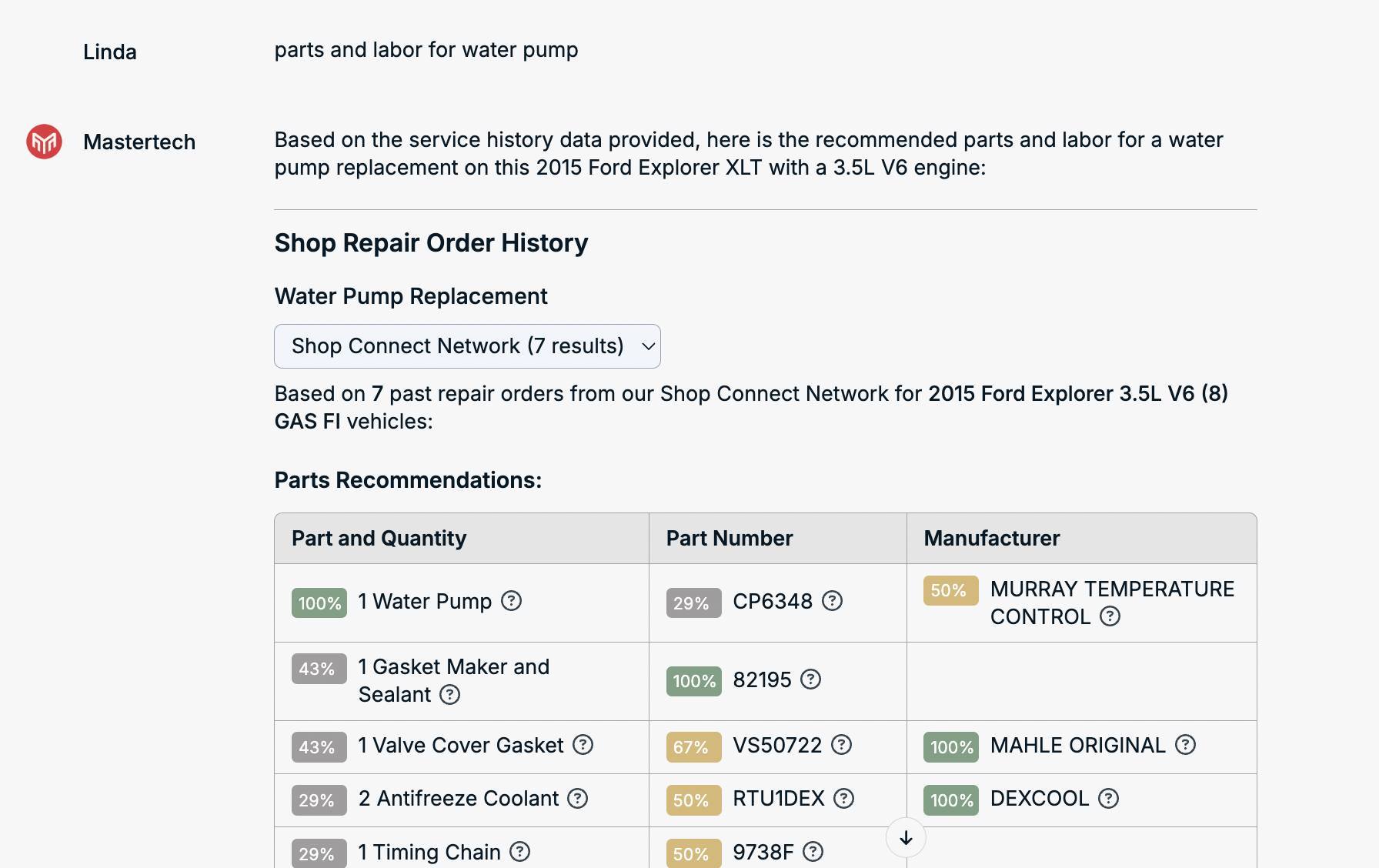Select "1 Gasket Maker and Sealant" text

[x=454, y=680]
